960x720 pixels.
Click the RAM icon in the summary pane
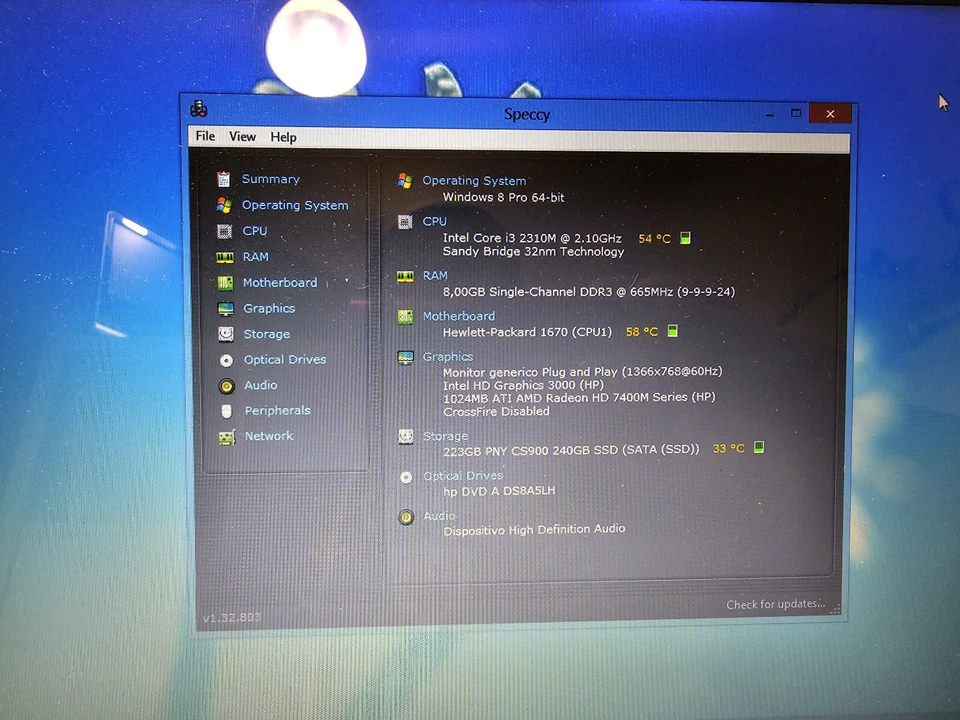[x=405, y=277]
